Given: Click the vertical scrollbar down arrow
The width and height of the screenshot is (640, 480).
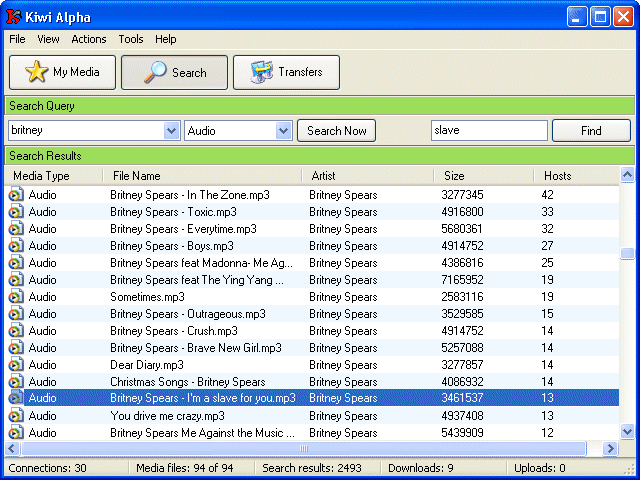Looking at the screenshot, I should coord(627,431).
